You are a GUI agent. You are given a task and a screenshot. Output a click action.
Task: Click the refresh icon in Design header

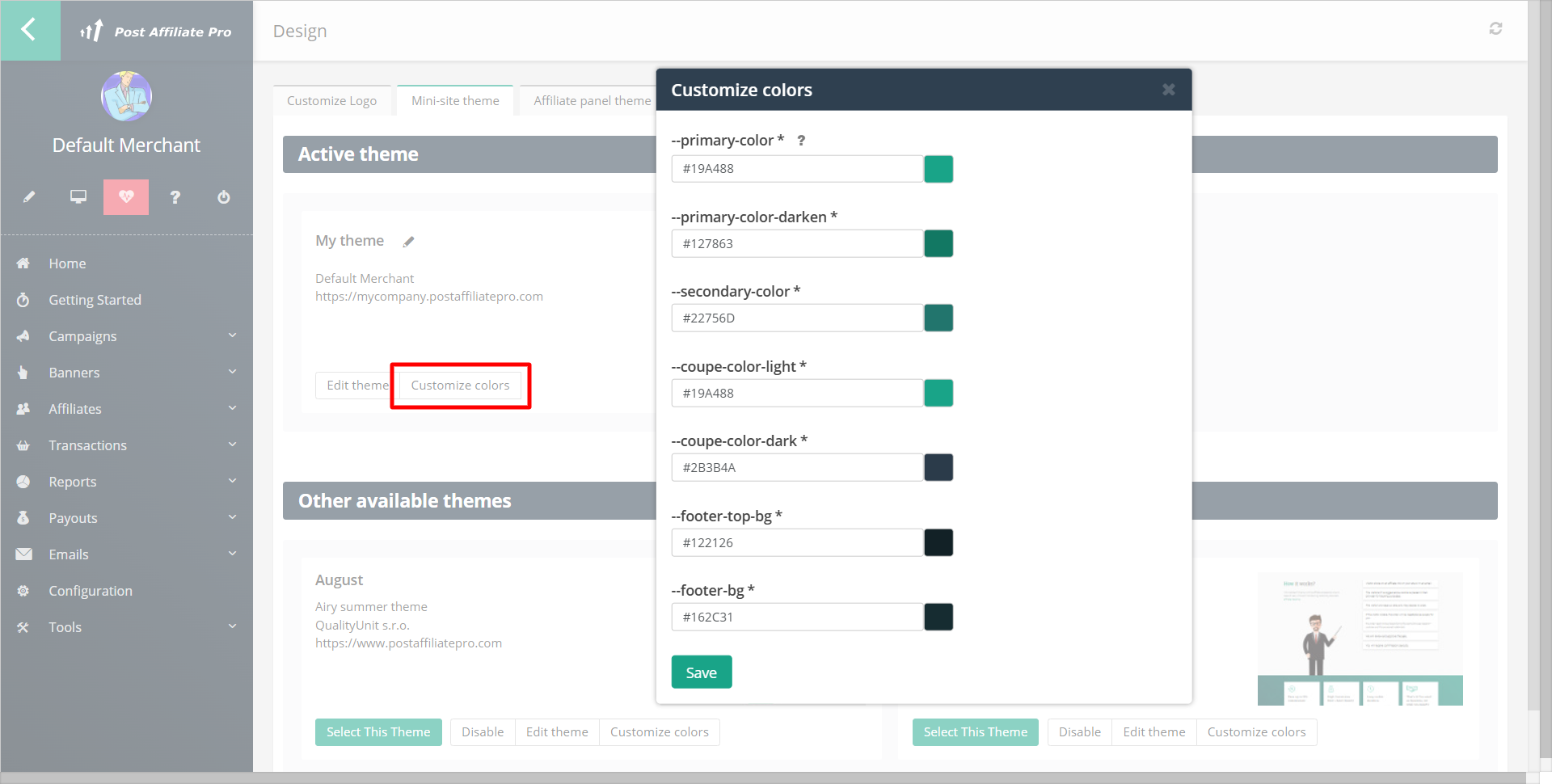coord(1495,29)
